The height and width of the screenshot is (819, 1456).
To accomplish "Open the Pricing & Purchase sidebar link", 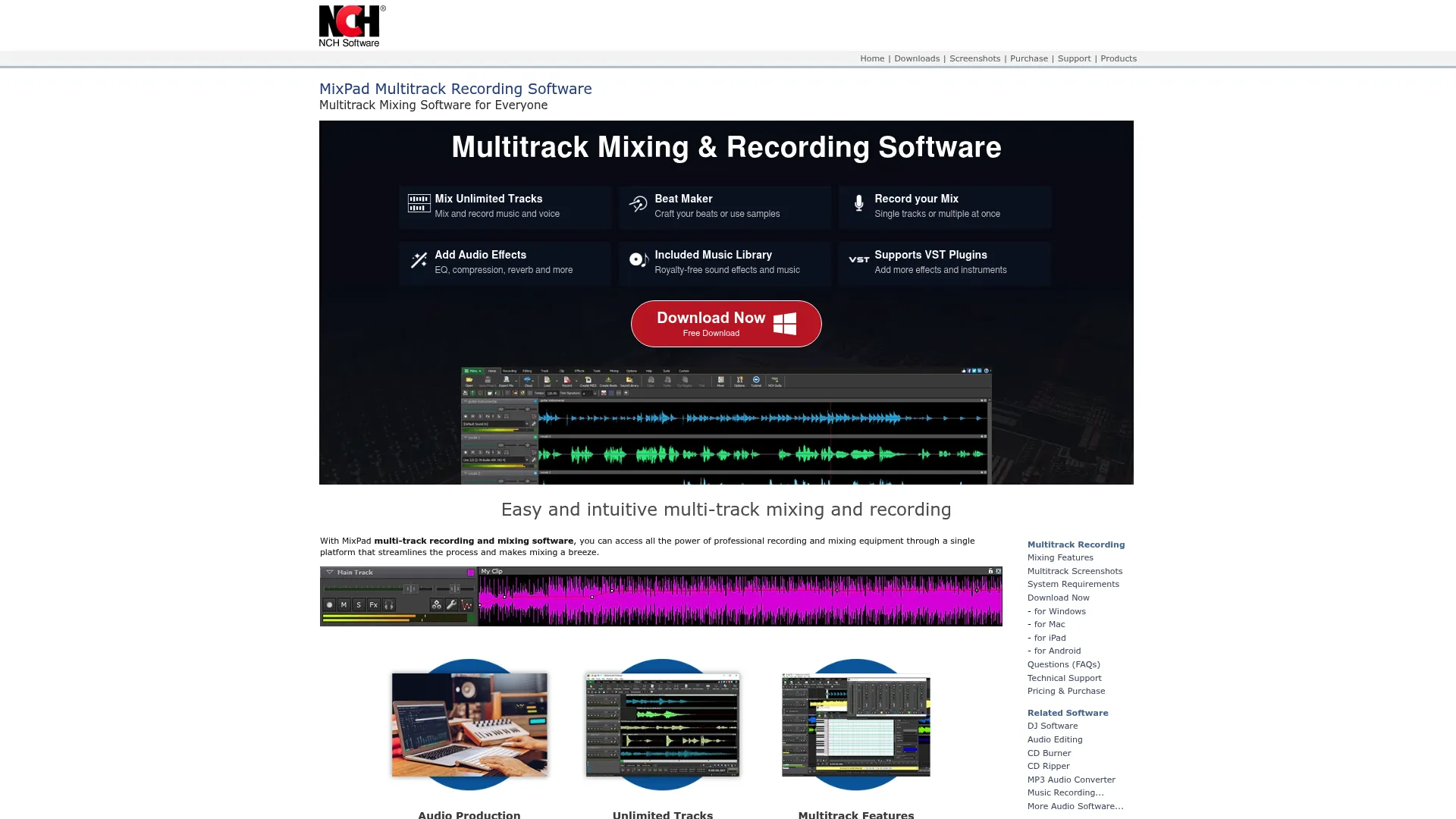I will click(1066, 691).
